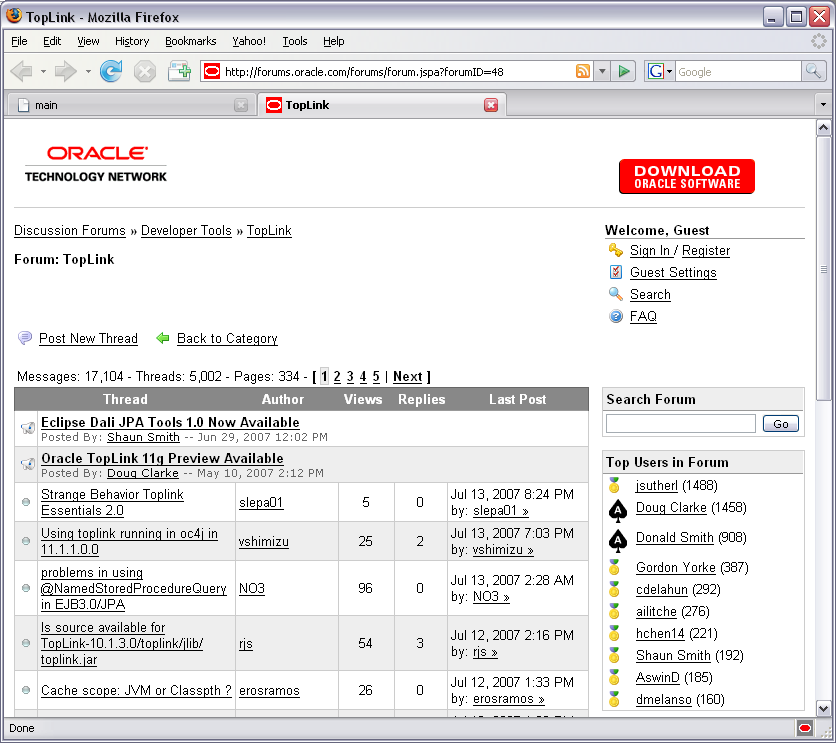Open Gordon Yorke's user profile
The image size is (836, 743).
tap(676, 567)
